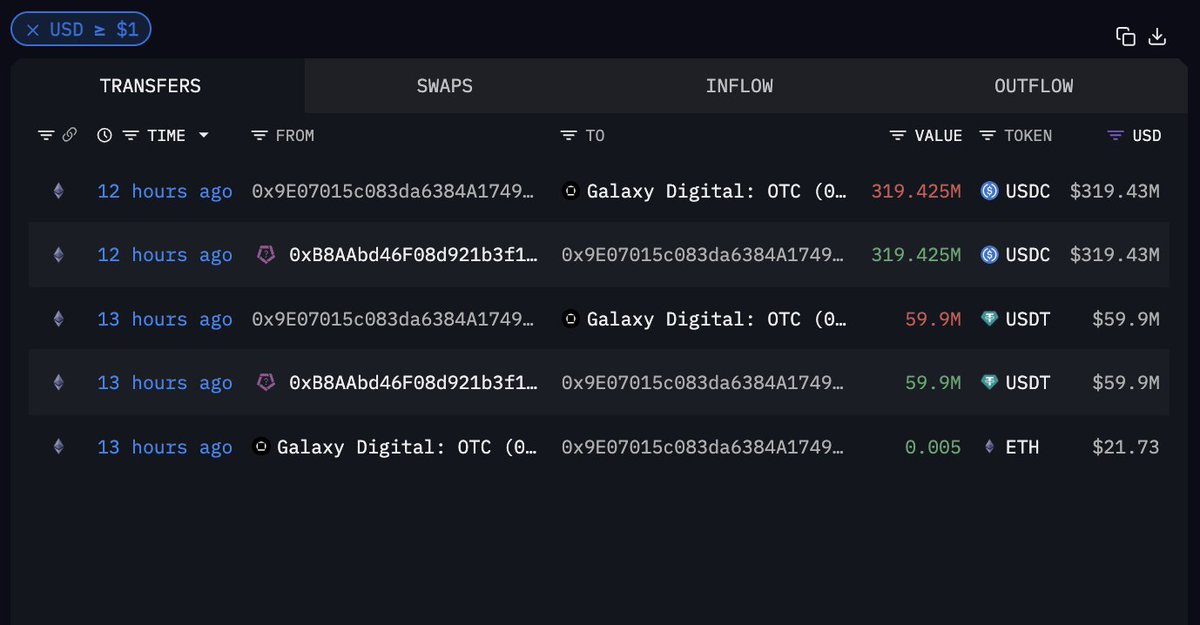
Task: Click USDT token icon in third row
Action: [x=990, y=319]
